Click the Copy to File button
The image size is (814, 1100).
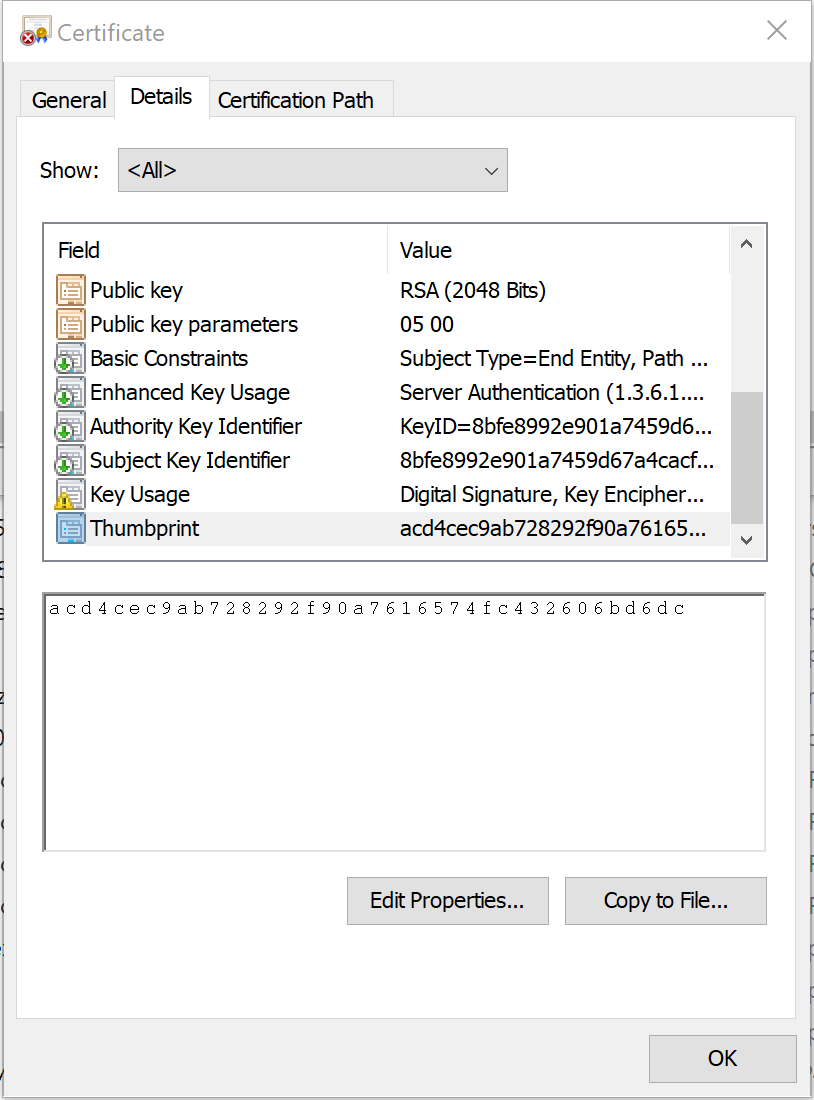point(665,901)
